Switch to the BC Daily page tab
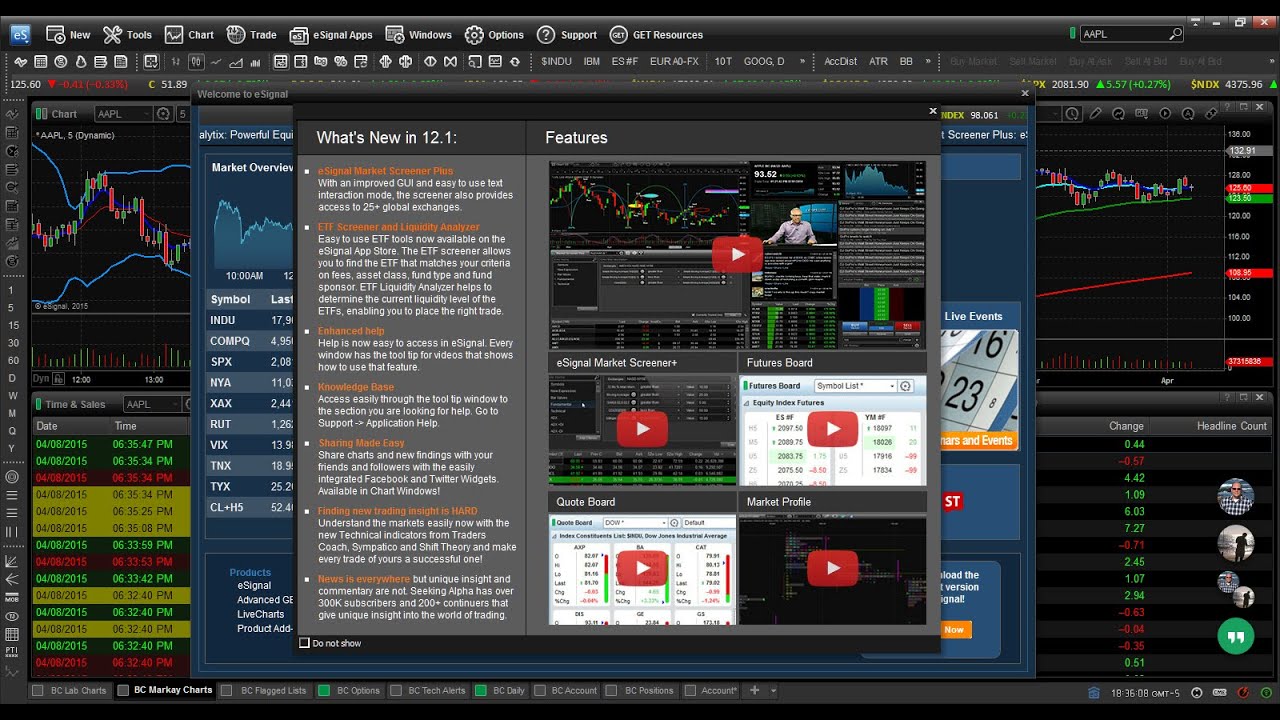 (x=500, y=690)
